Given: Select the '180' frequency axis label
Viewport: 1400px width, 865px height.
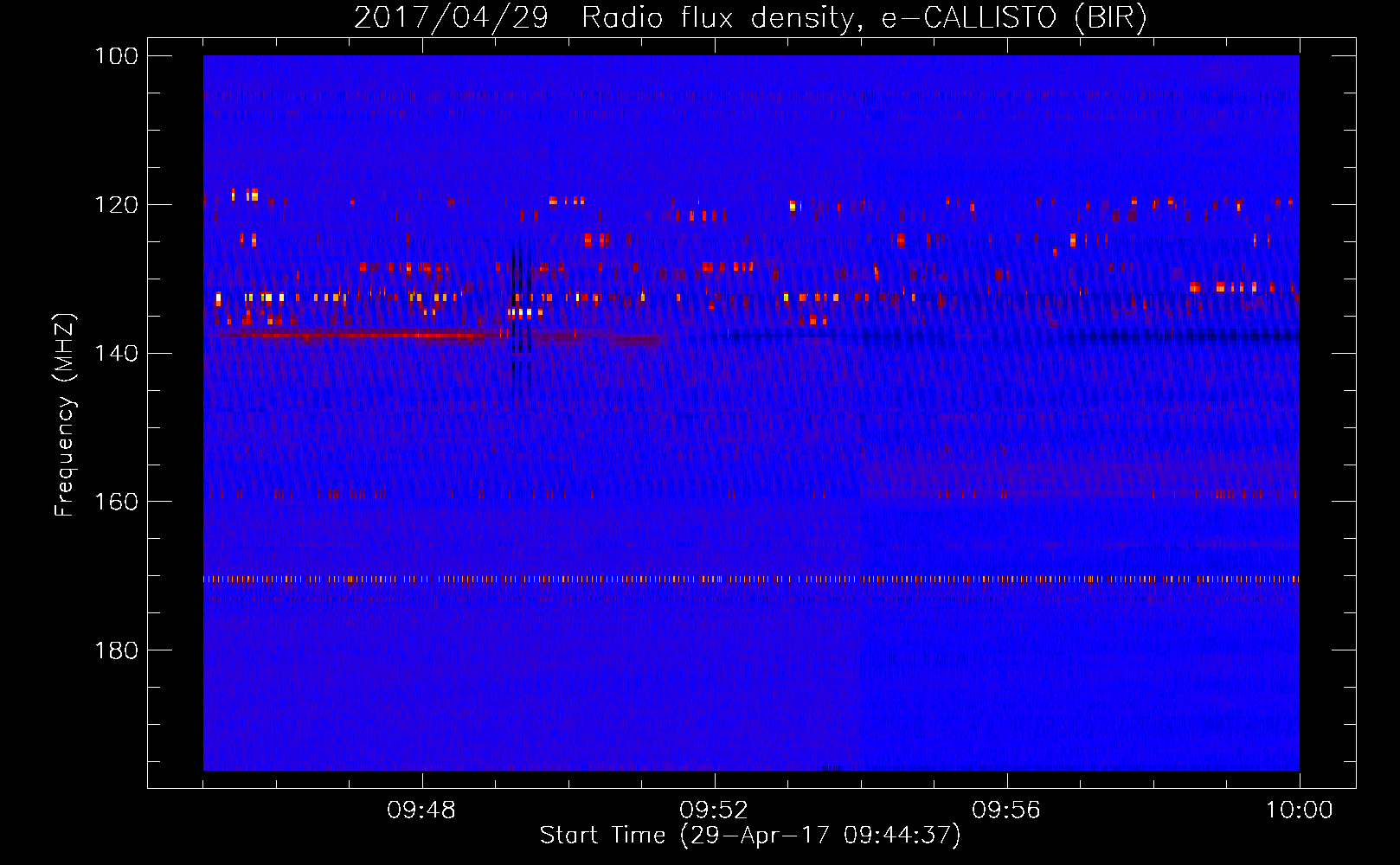Looking at the screenshot, I should click(116, 650).
